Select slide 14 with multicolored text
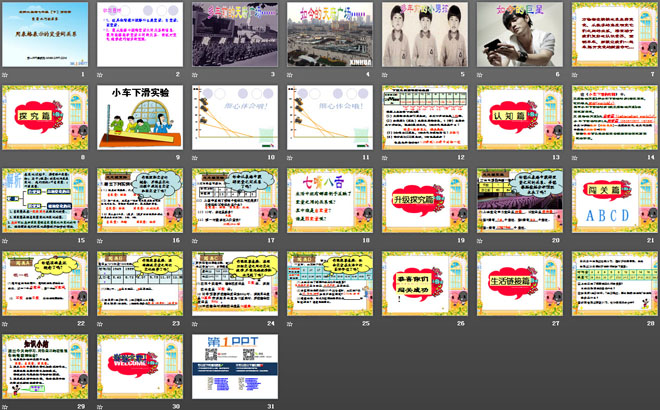Screen dimensions: 660x410 (615, 117)
